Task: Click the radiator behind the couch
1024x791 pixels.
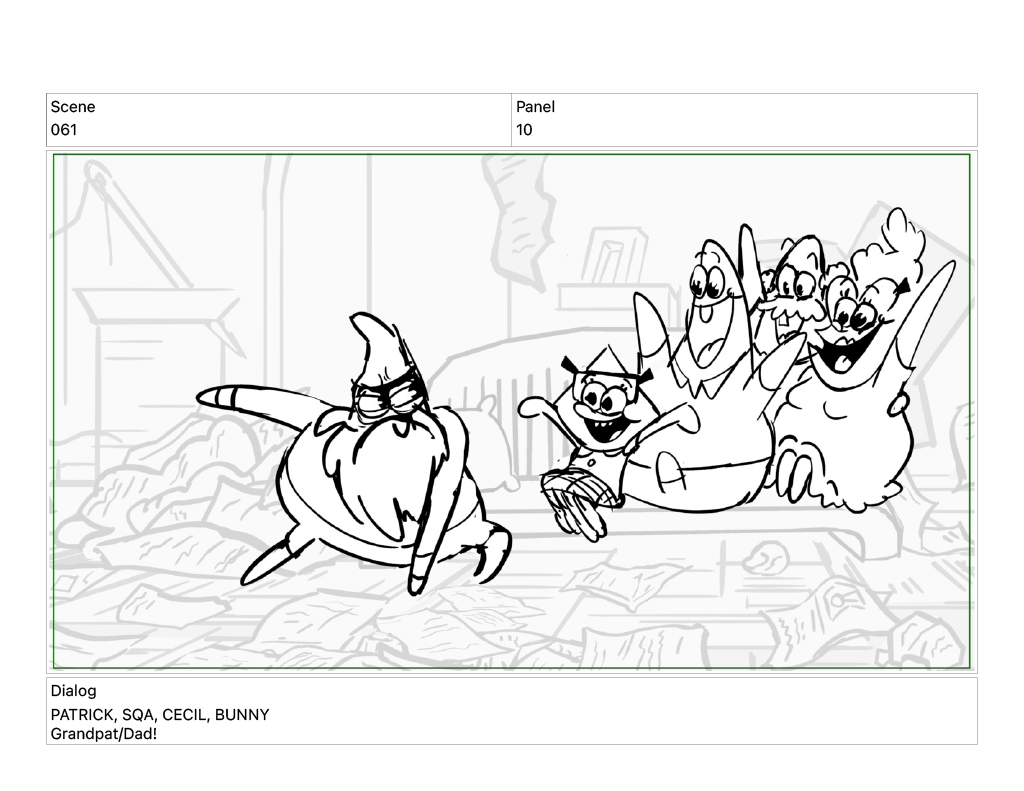Action: (x=520, y=400)
